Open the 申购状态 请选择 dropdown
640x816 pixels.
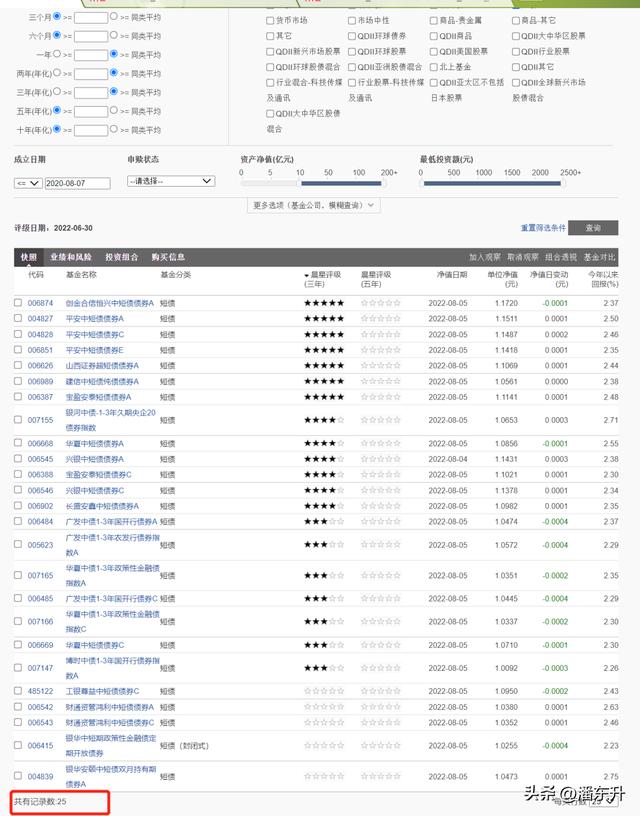(x=171, y=181)
